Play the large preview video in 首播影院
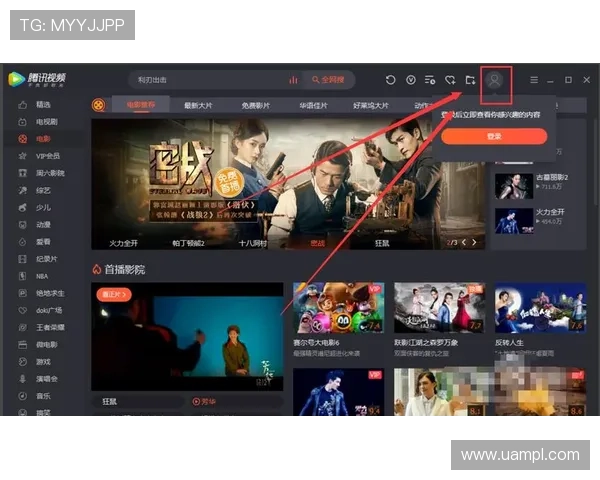This screenshot has height=480, width=600. click(188, 336)
